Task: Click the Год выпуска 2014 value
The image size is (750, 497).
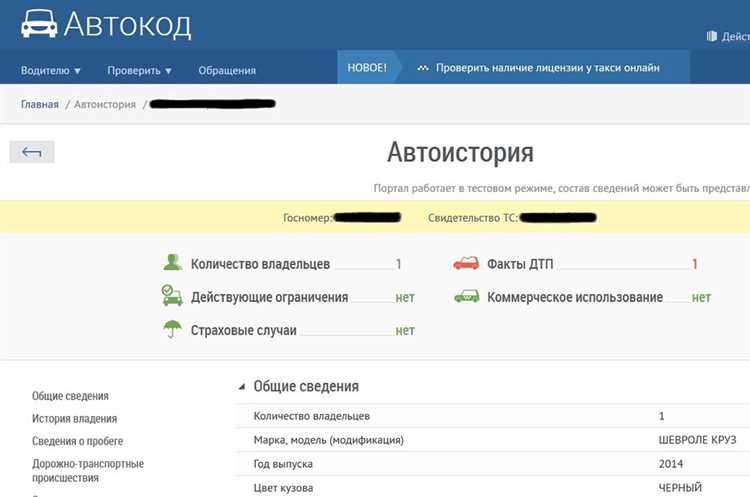Action: point(671,464)
